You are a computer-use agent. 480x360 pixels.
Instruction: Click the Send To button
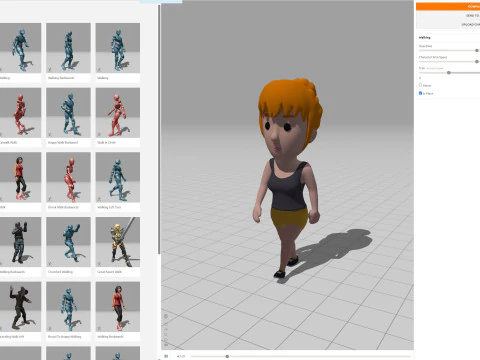[x=448, y=15]
